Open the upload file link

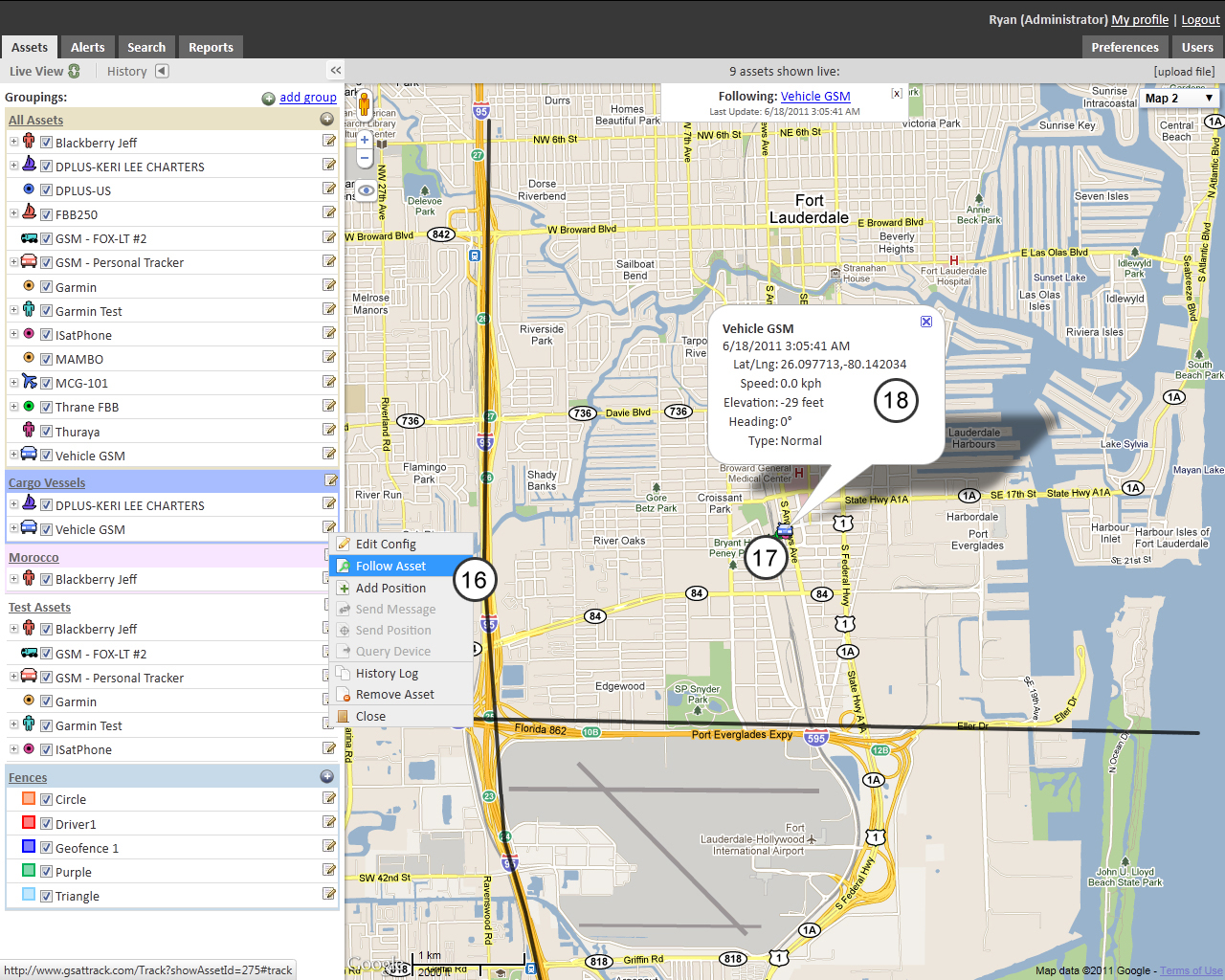point(1182,70)
